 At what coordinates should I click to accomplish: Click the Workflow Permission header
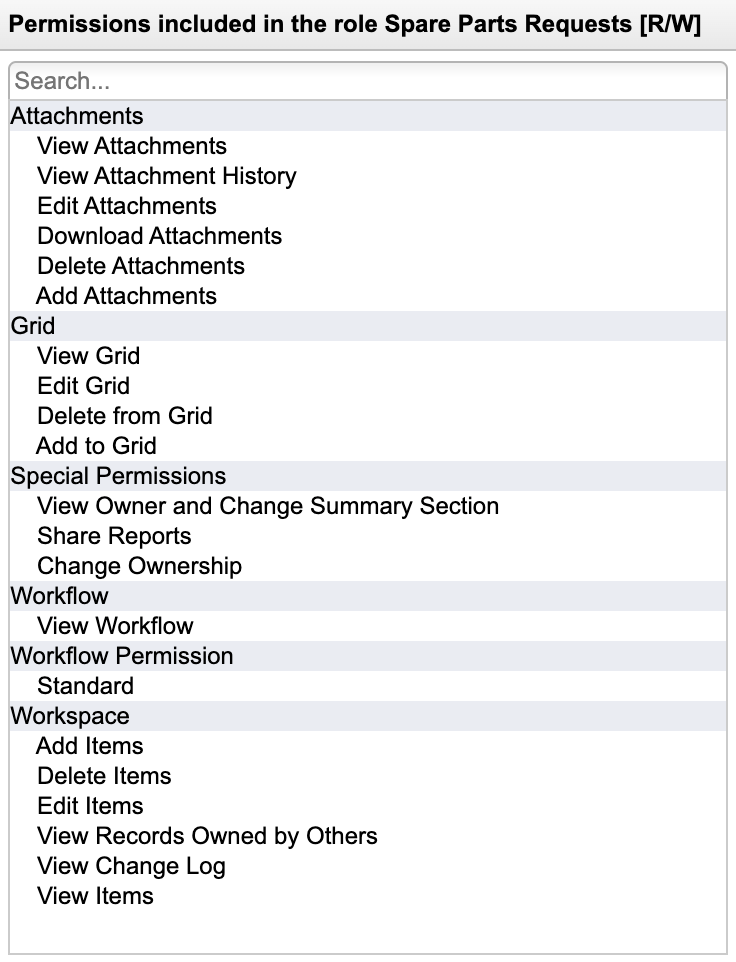[x=122, y=656]
